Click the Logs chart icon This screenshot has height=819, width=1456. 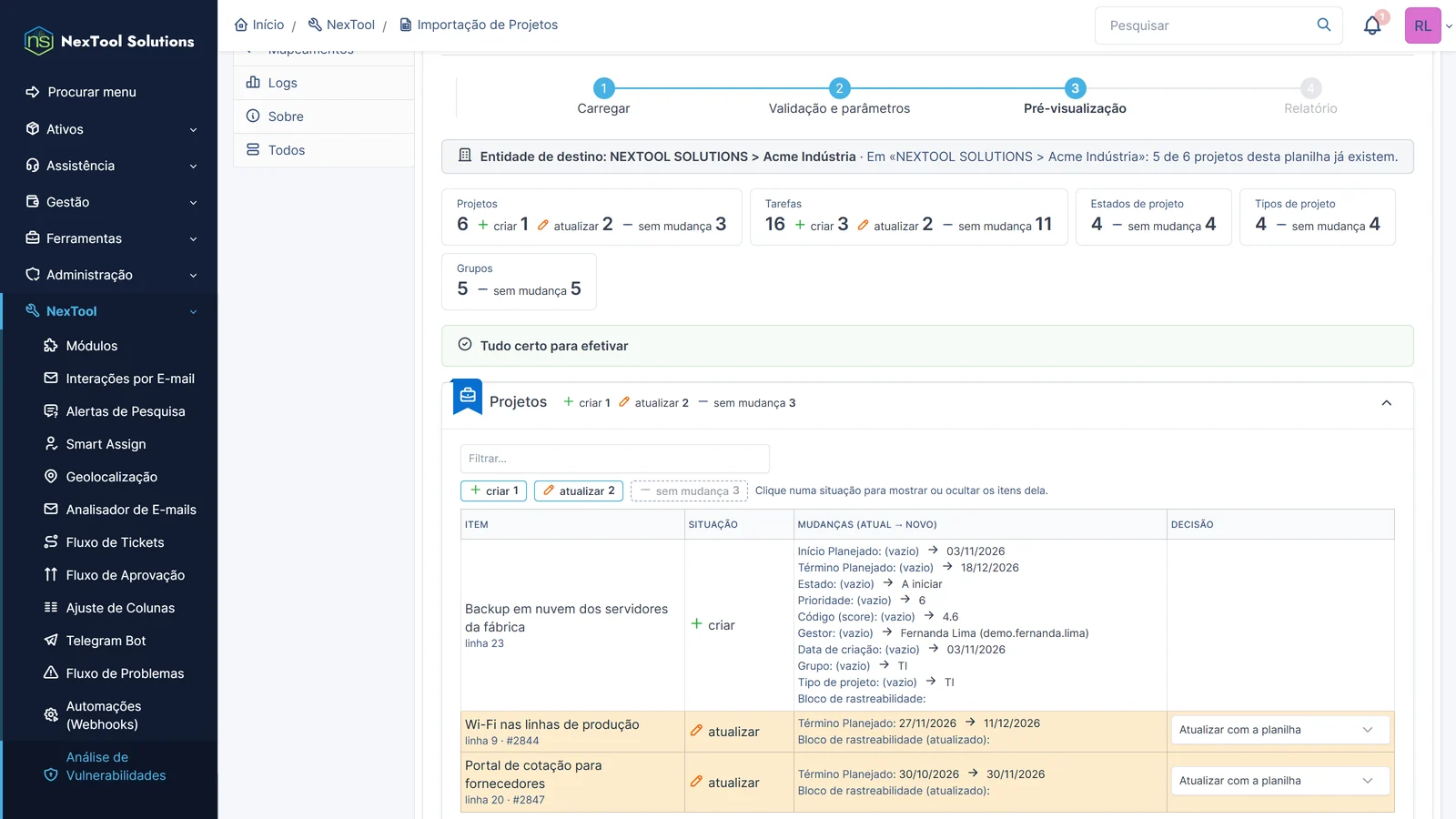[253, 83]
